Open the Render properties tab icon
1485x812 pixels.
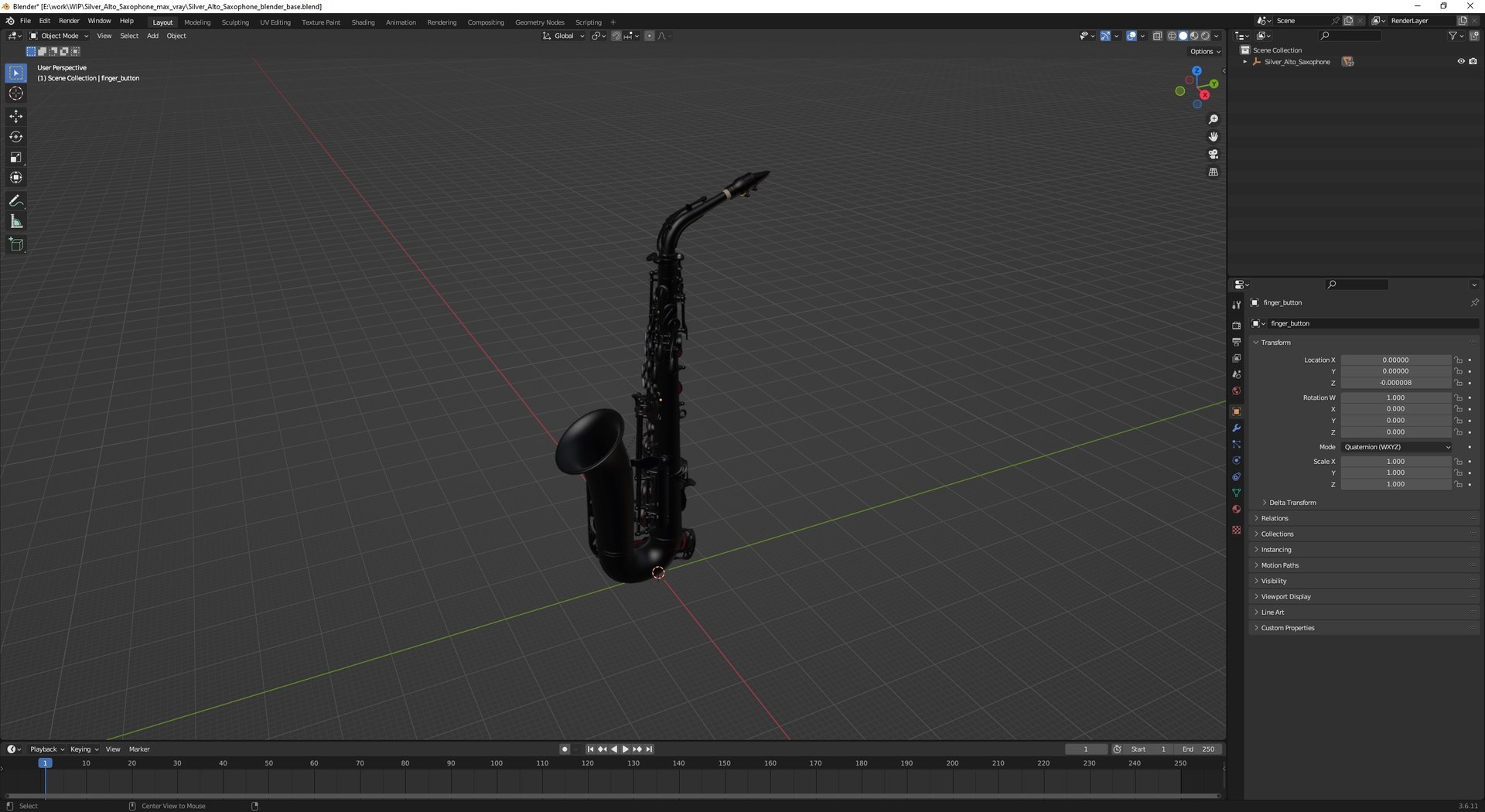pyautogui.click(x=1236, y=326)
